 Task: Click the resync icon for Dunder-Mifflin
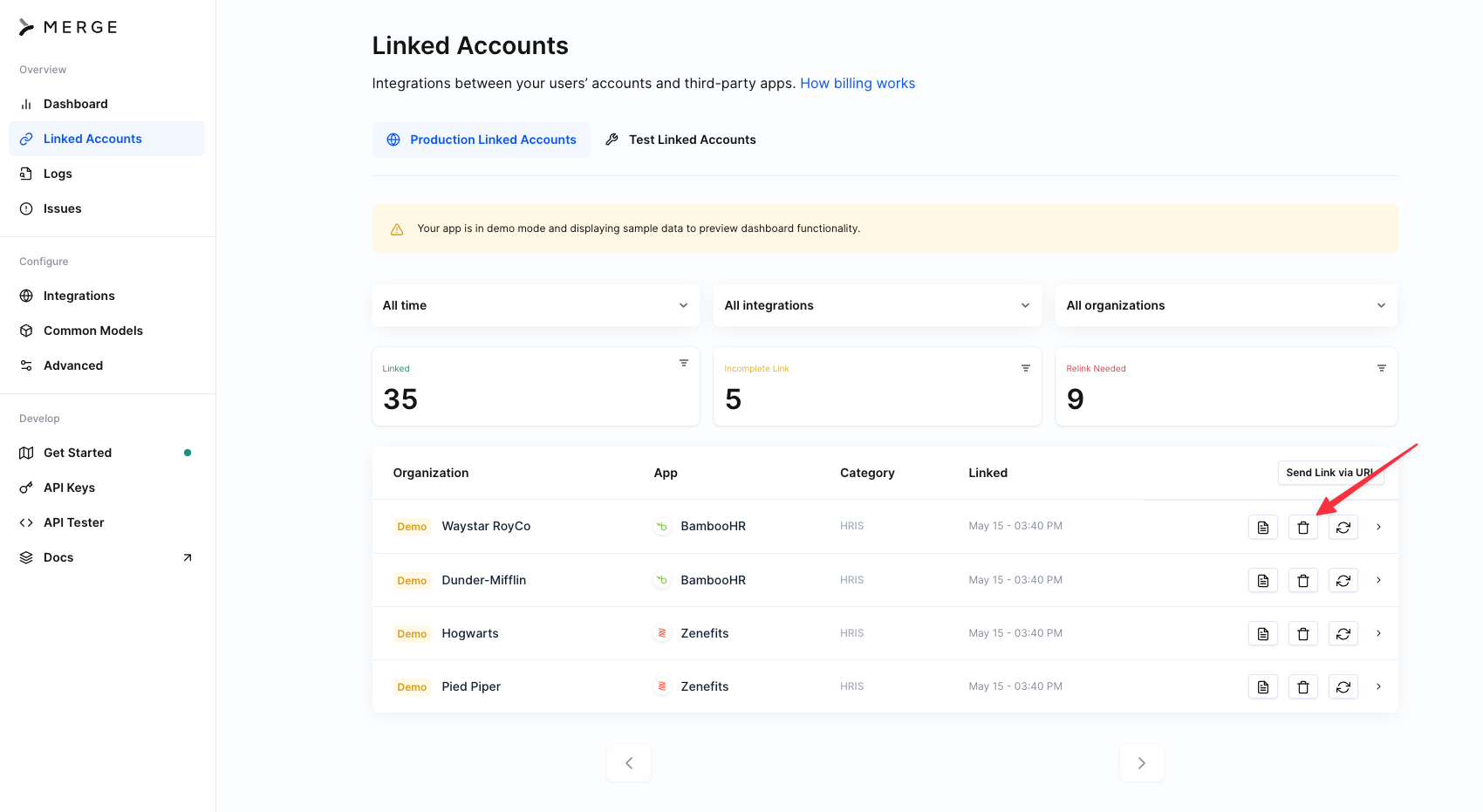click(x=1343, y=581)
